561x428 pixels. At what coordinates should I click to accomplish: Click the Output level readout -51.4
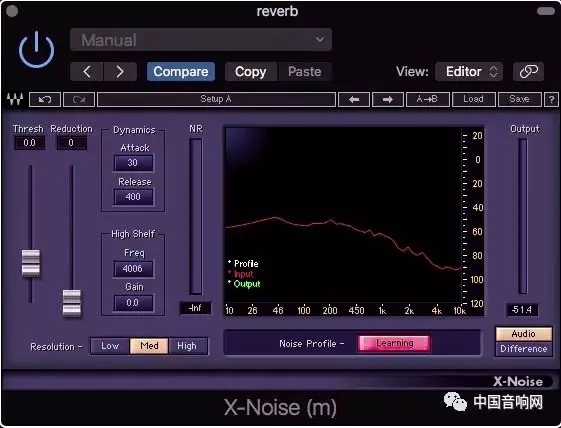pos(522,310)
